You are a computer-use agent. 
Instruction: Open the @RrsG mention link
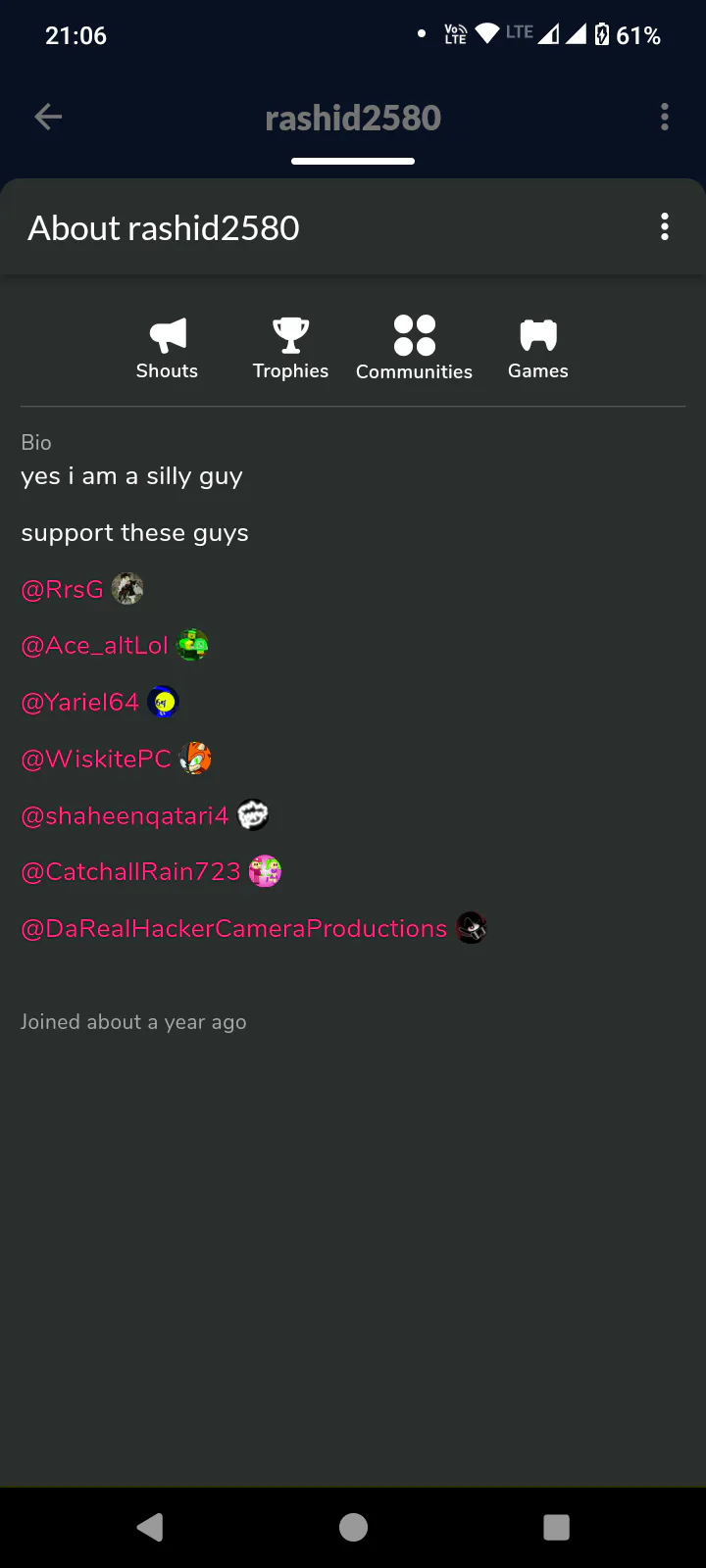pyautogui.click(x=62, y=589)
